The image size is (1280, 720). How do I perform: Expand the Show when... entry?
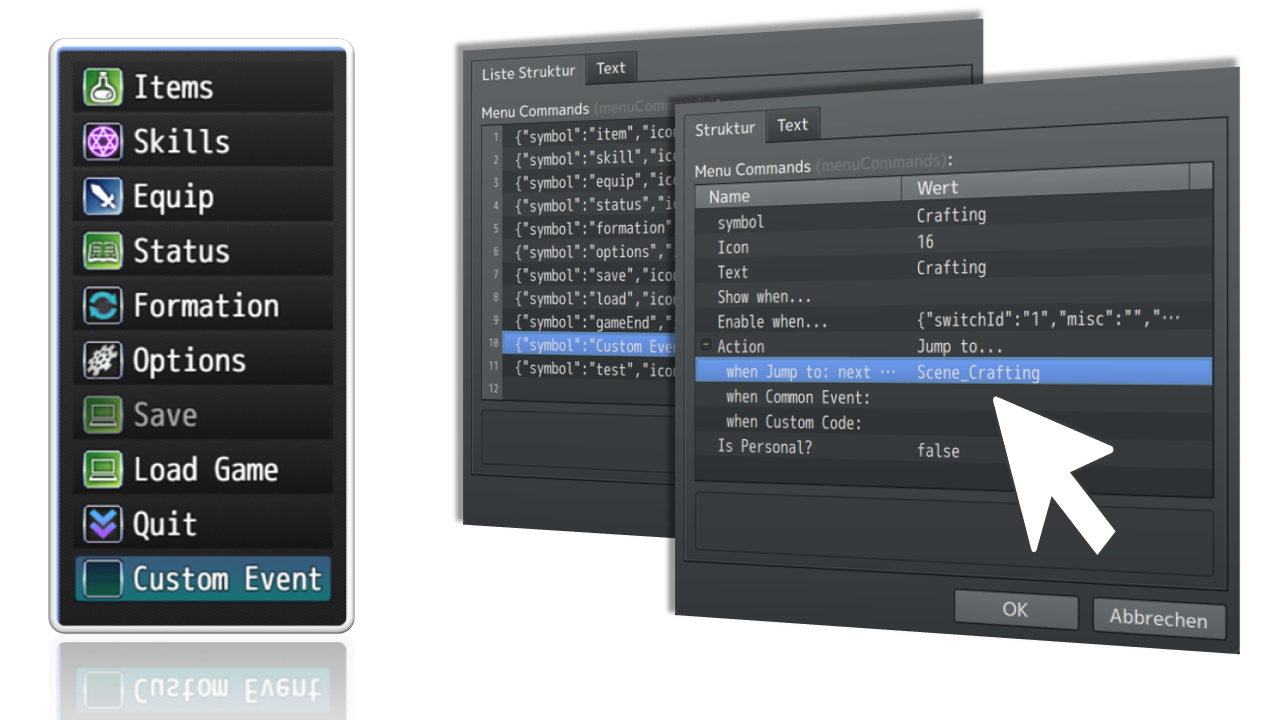pyautogui.click(x=766, y=297)
